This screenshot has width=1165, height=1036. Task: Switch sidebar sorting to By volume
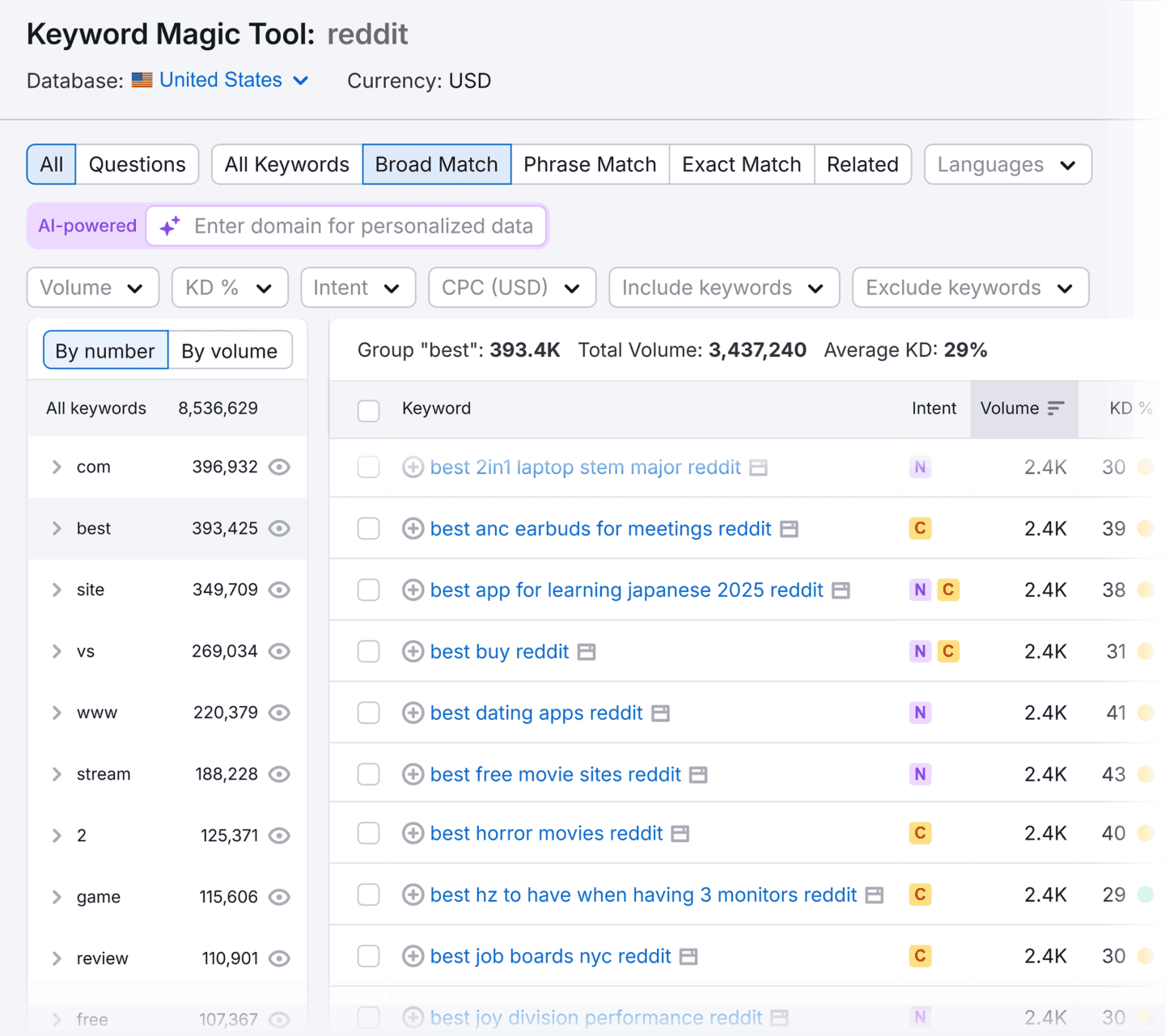coord(230,350)
